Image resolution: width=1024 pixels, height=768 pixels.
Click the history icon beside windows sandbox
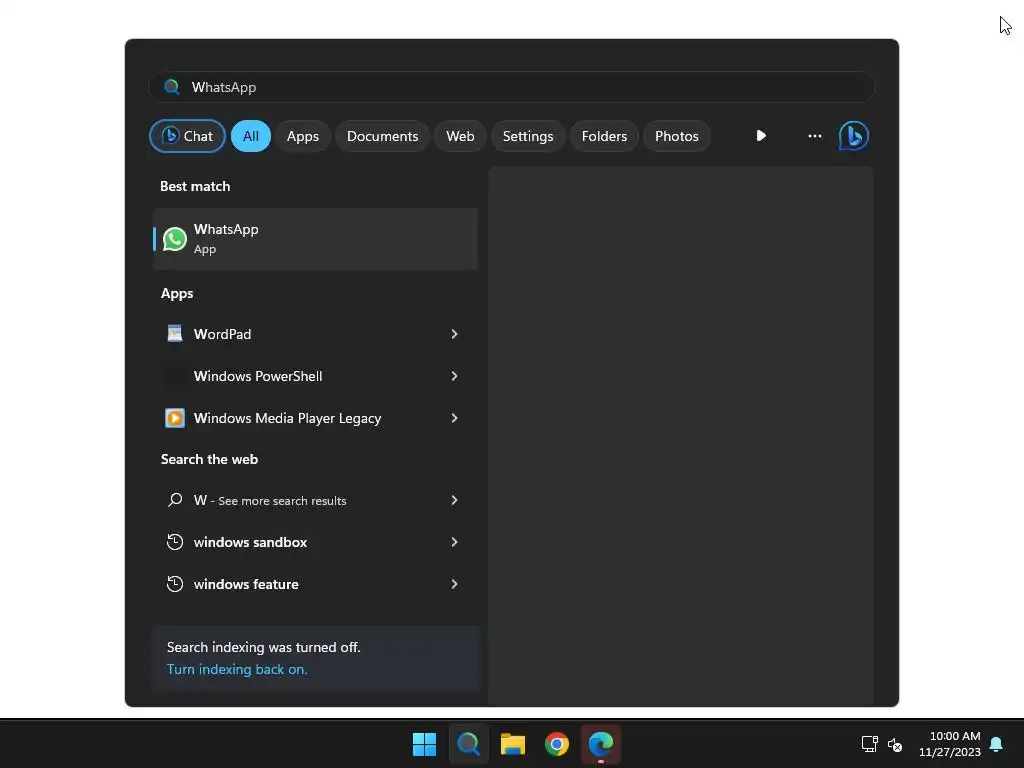click(174, 542)
